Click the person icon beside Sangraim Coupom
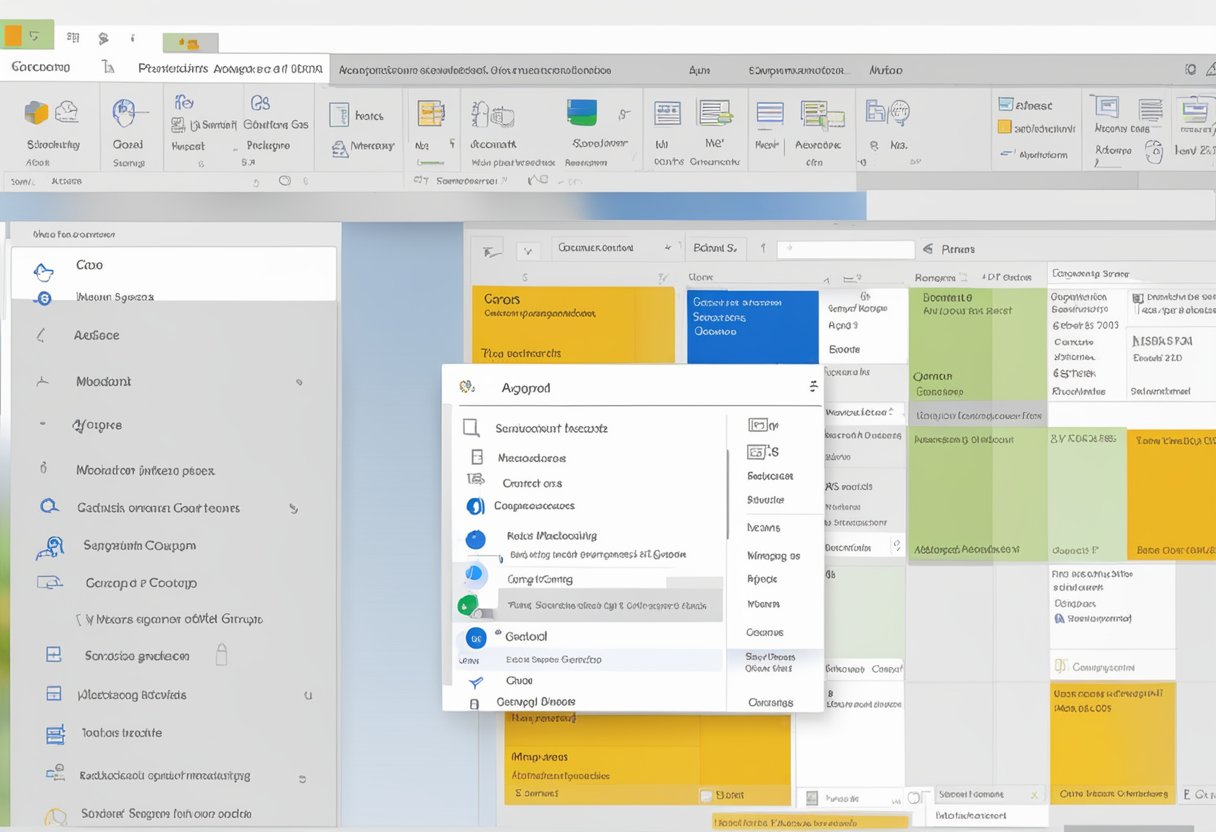 (48, 547)
